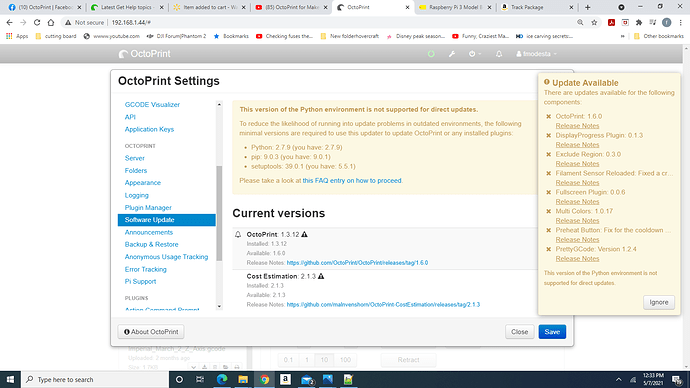Close the OctoPrint Settings dialog

coord(519,332)
